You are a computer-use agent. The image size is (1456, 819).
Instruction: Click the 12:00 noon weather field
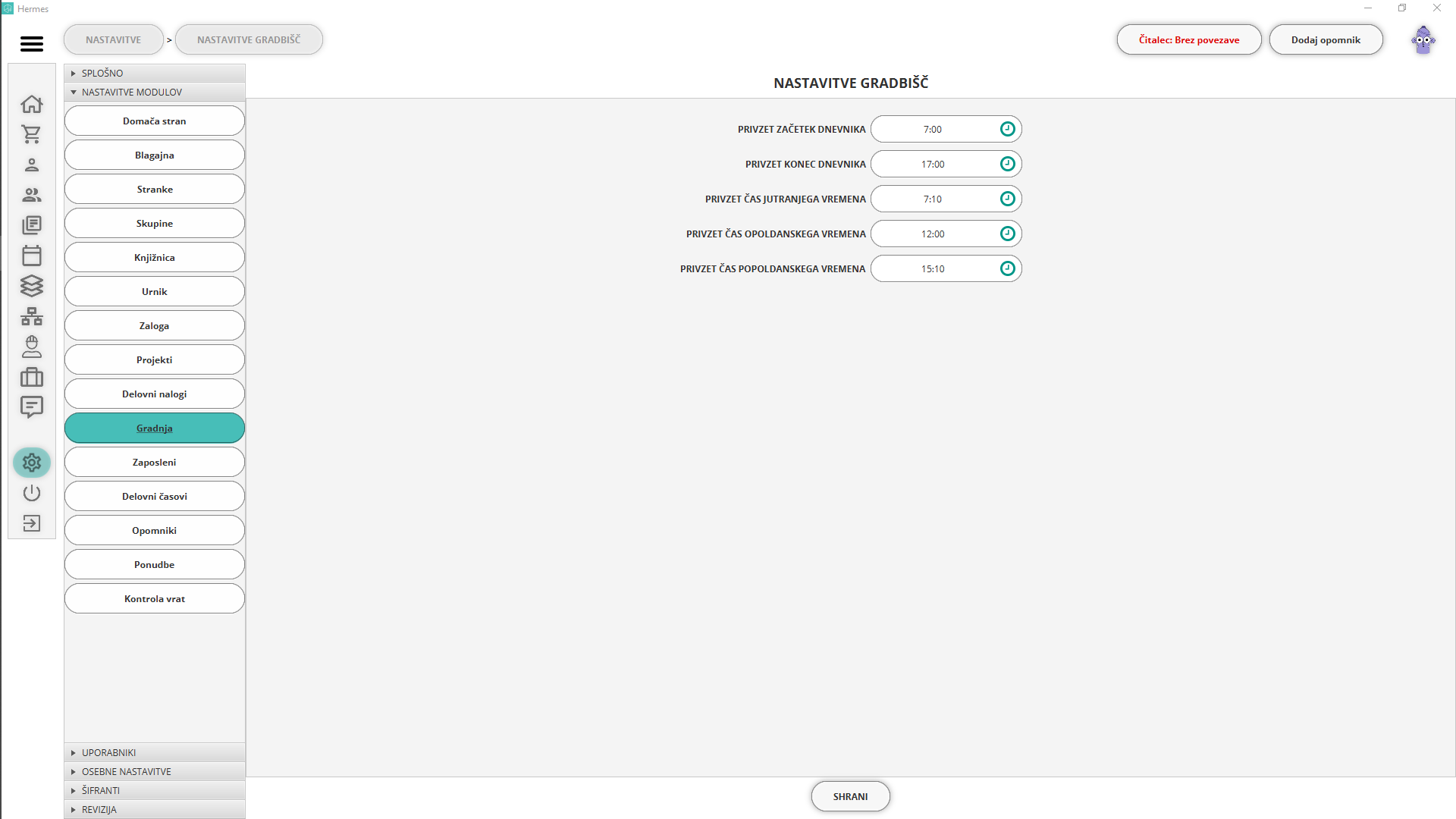pos(946,234)
